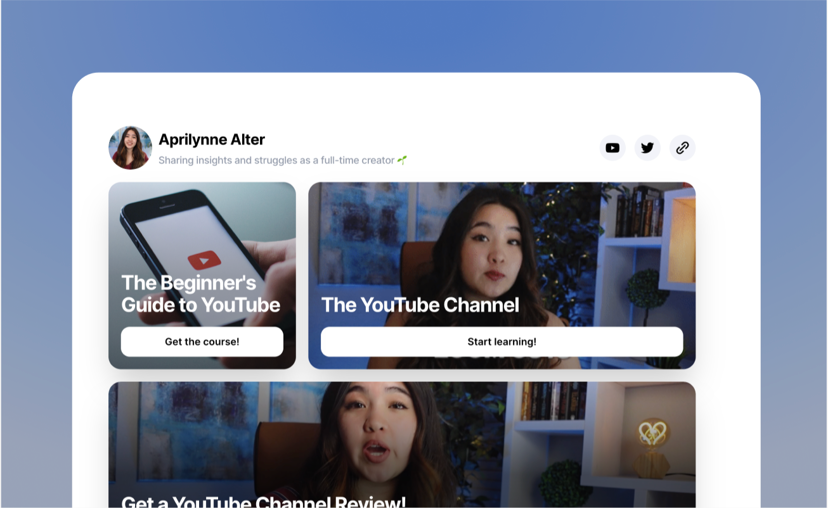The width and height of the screenshot is (828, 508).
Task: Click Aprilynne Alter's profile avatar
Action: coord(130,147)
